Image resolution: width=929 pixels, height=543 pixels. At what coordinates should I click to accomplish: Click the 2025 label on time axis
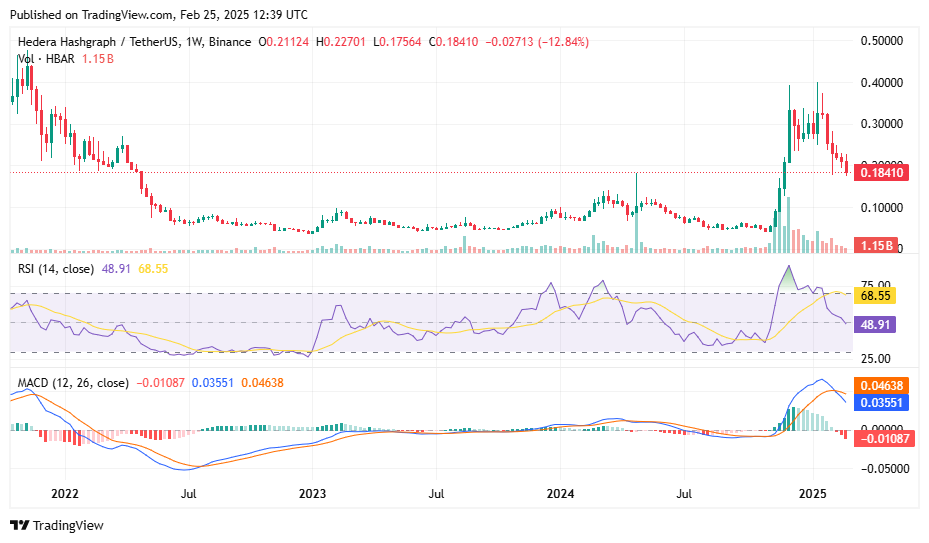(x=813, y=494)
